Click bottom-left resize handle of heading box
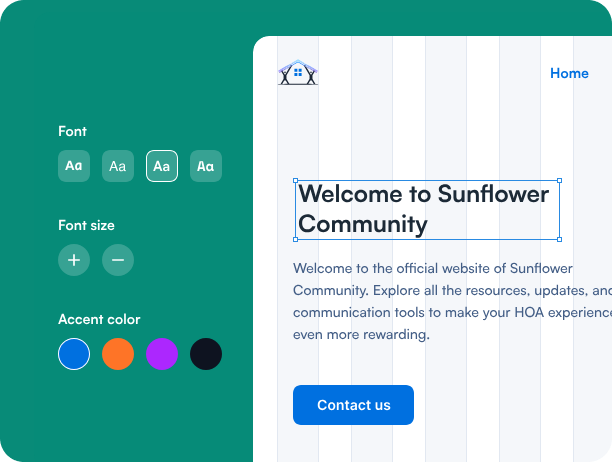Screen dimensions: 612x462 coord(295,239)
